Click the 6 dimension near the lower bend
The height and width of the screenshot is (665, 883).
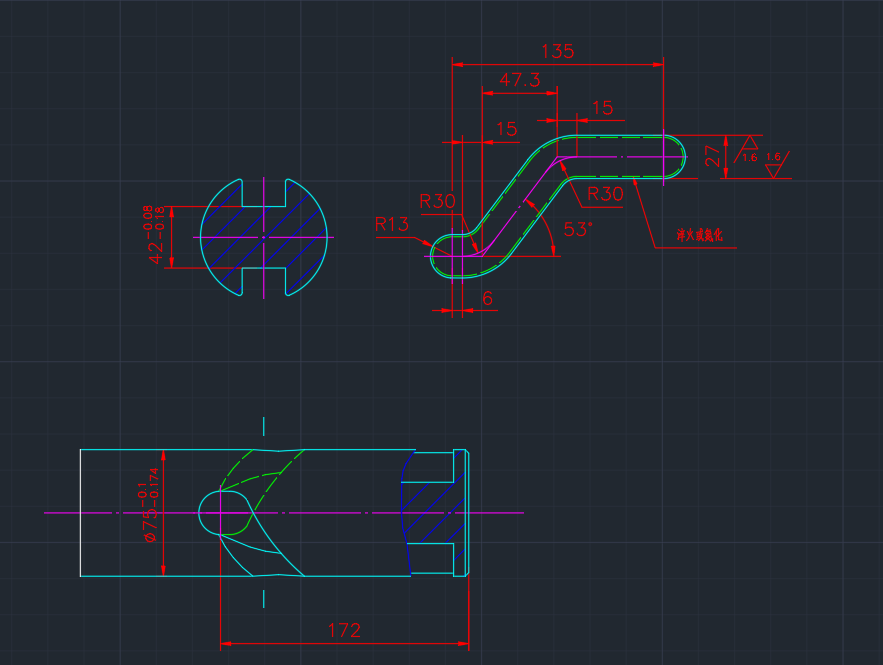[x=486, y=297]
